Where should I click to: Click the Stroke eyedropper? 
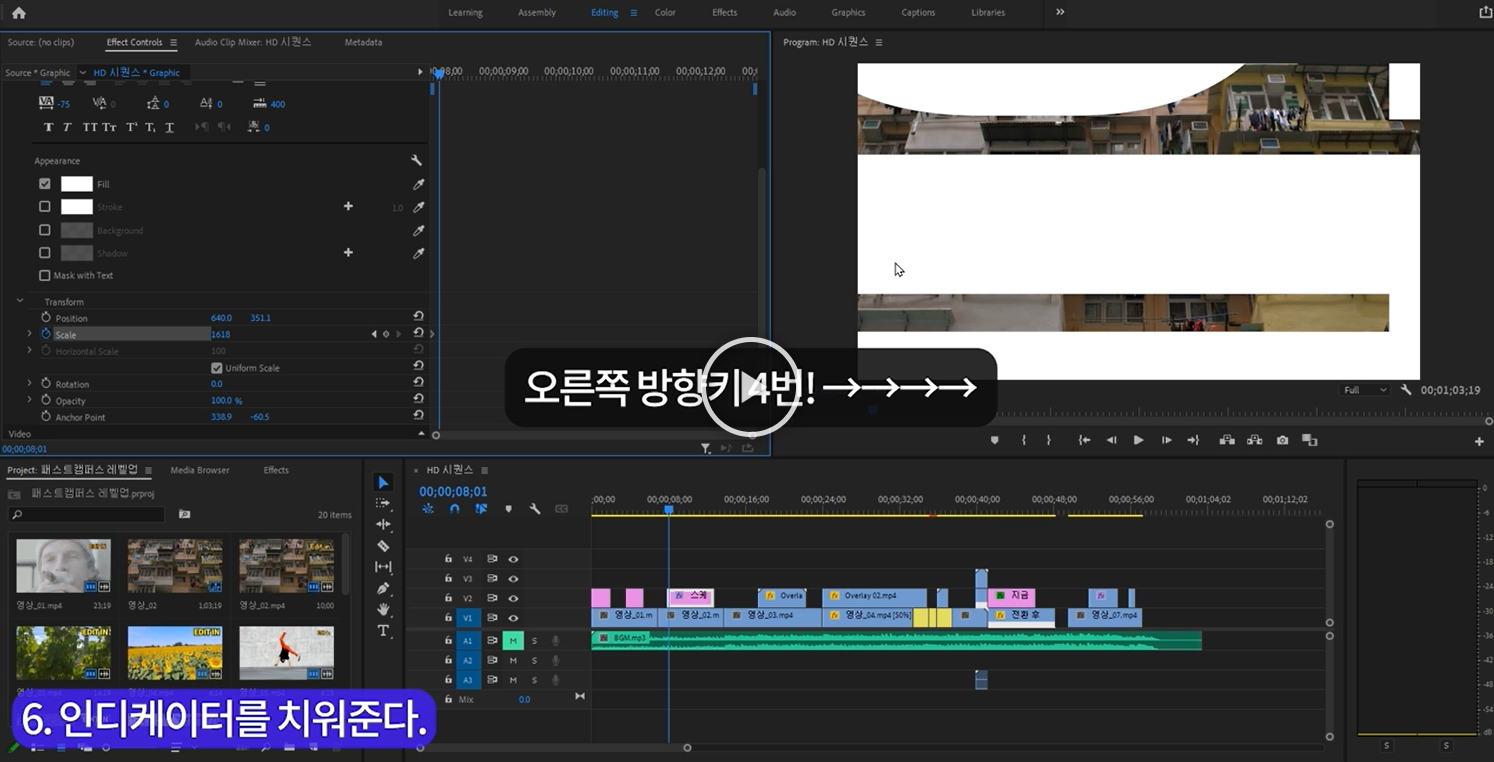pyautogui.click(x=419, y=207)
